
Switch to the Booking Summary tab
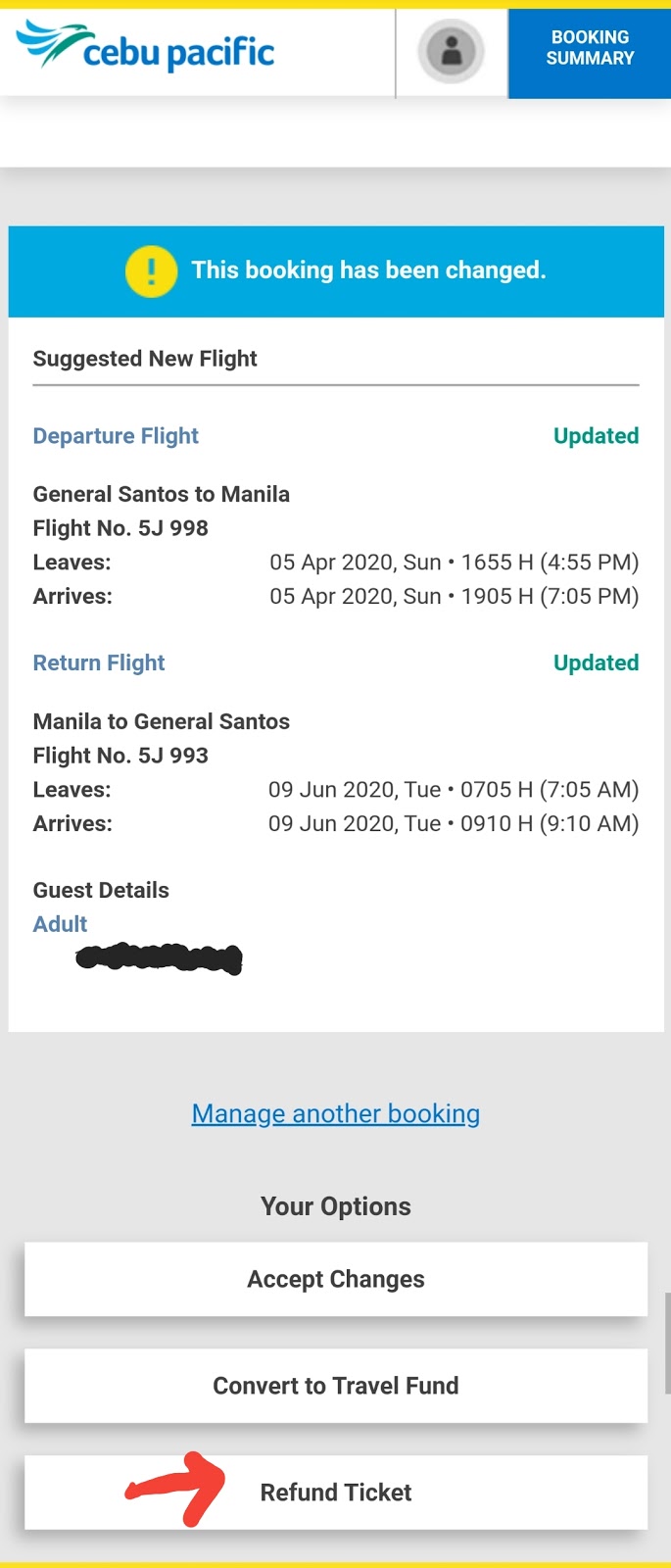click(589, 47)
